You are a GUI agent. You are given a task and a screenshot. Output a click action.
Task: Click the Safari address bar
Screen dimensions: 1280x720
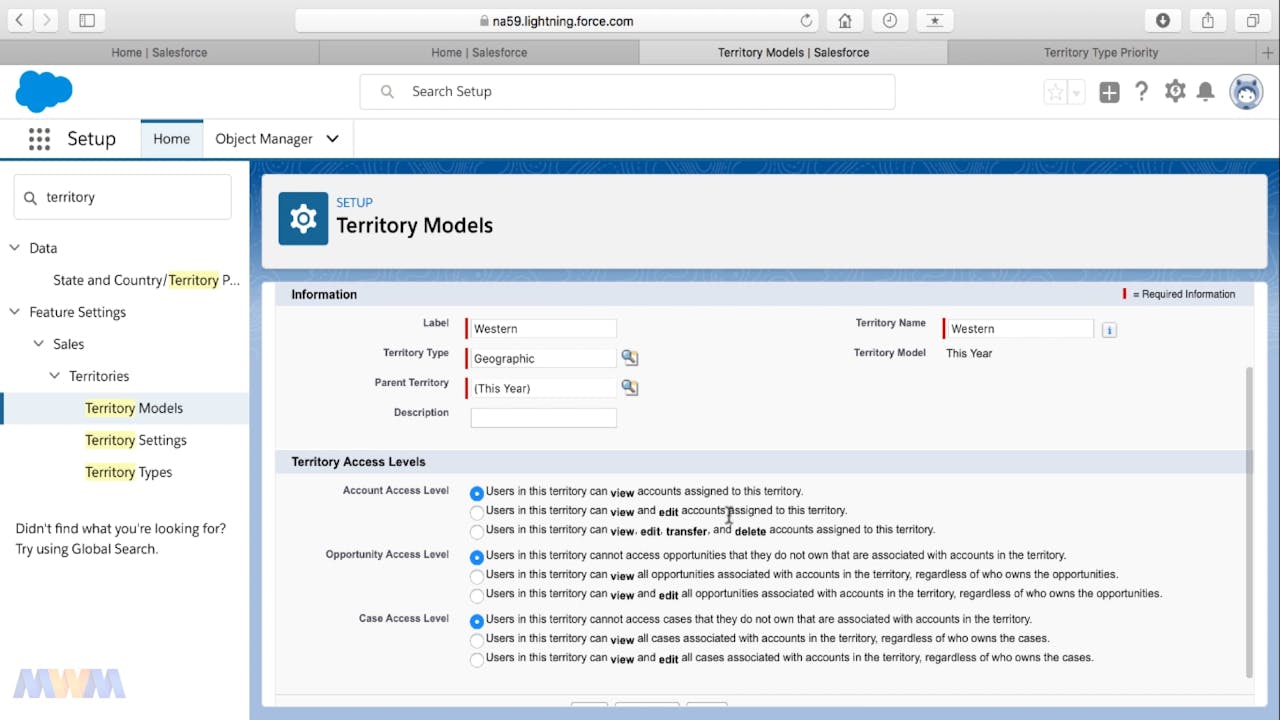(556, 20)
